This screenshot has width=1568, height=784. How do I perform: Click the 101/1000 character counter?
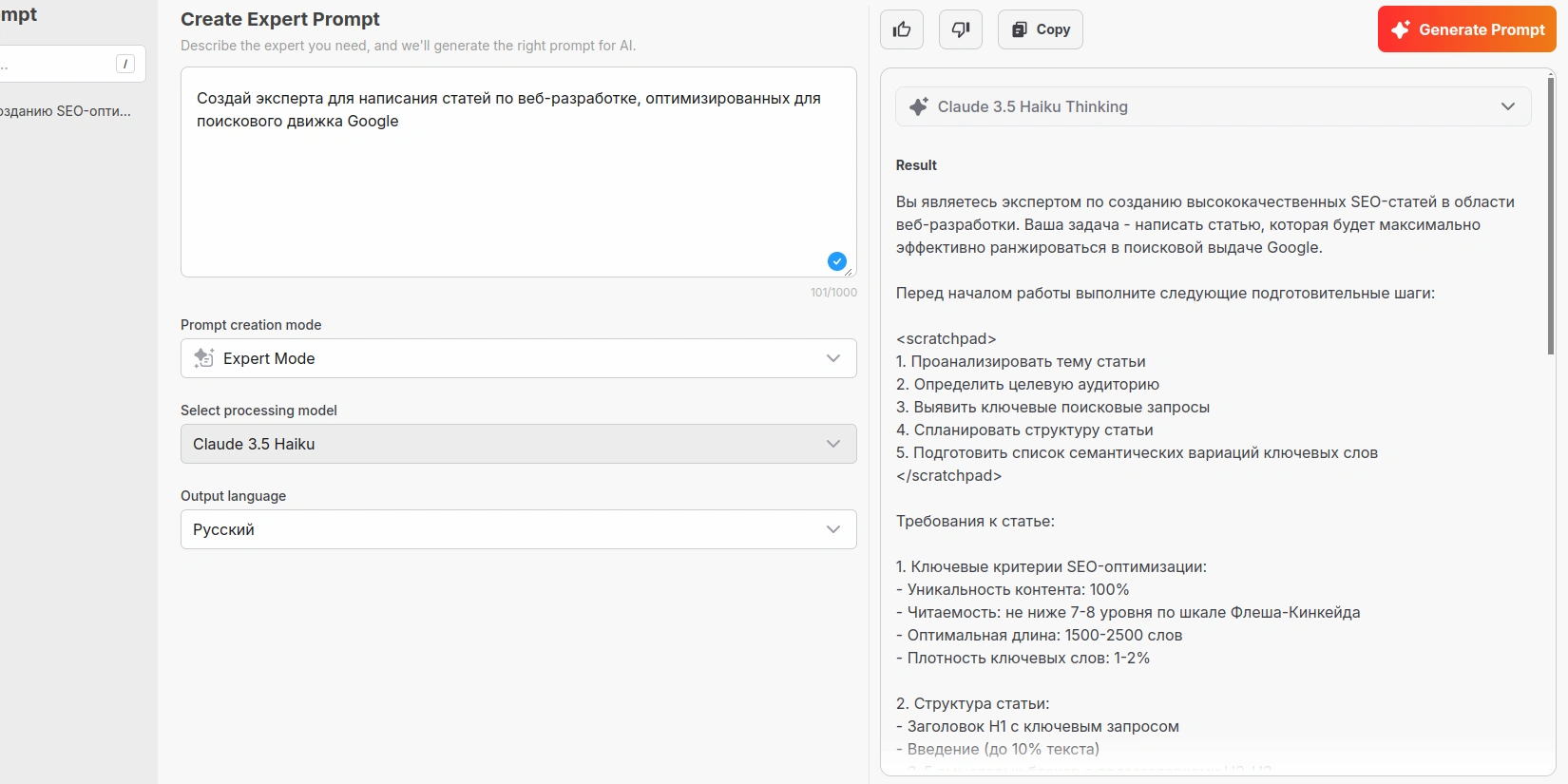coord(833,293)
